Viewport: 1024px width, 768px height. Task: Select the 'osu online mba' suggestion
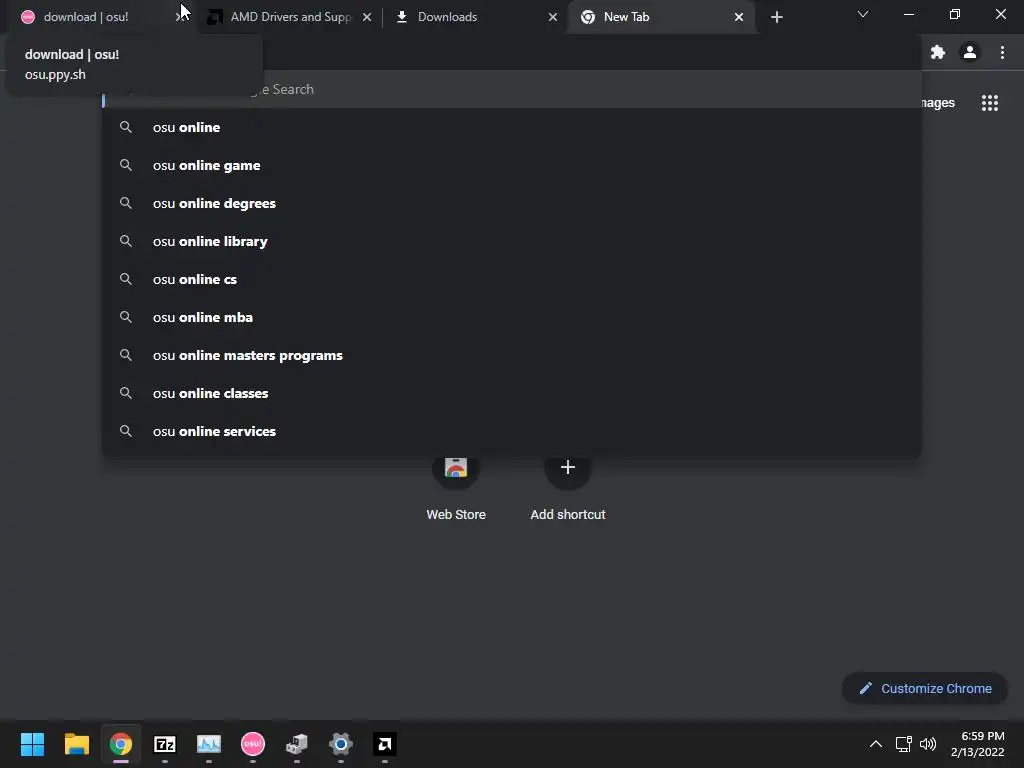pos(511,317)
